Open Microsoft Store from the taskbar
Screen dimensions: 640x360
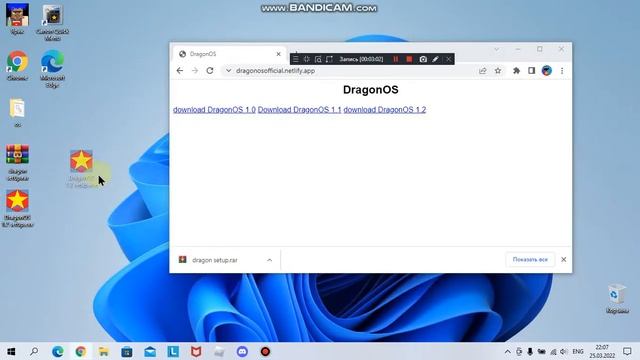point(127,351)
